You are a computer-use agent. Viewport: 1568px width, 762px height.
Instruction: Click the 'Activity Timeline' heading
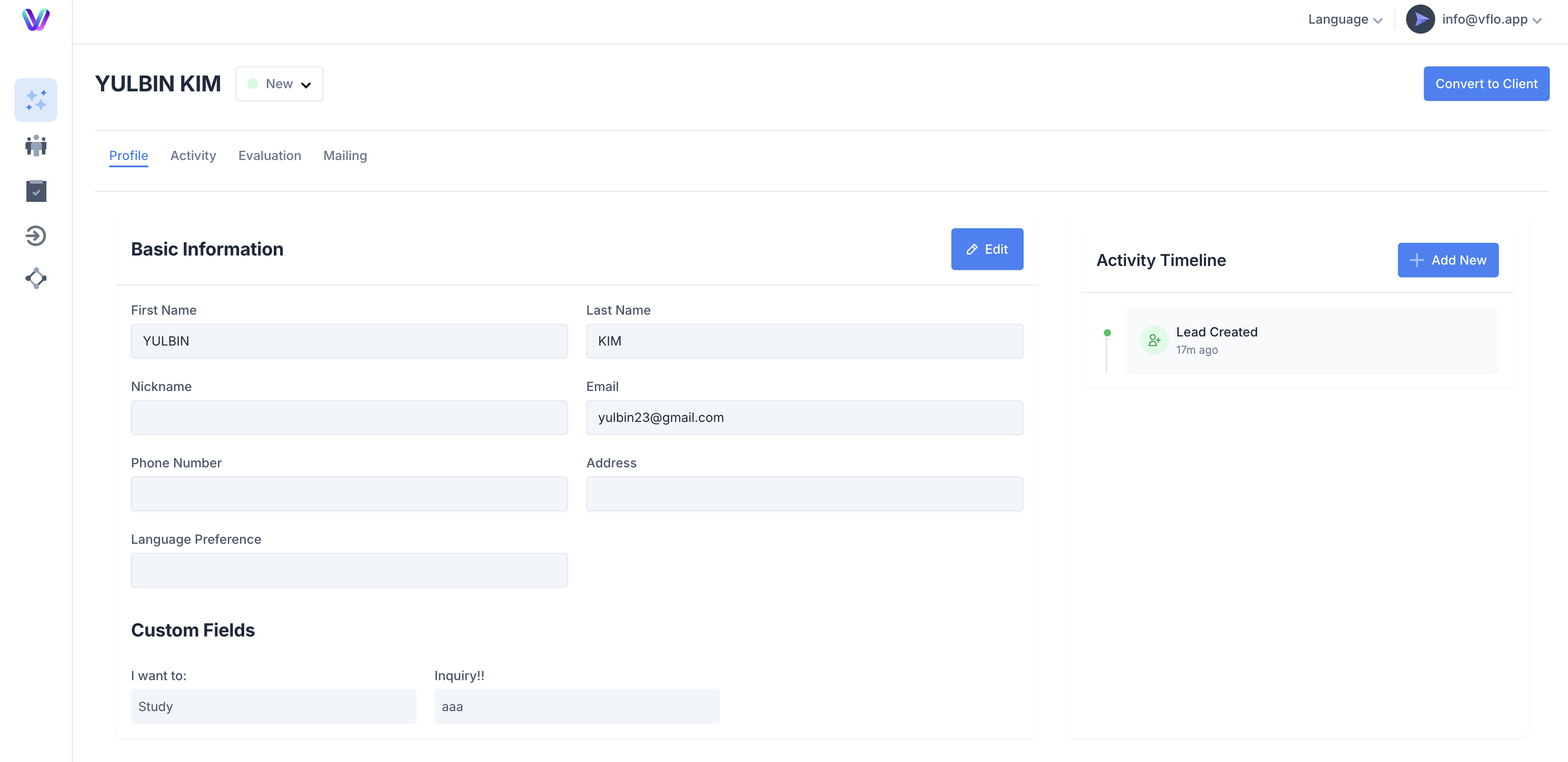click(x=1161, y=261)
